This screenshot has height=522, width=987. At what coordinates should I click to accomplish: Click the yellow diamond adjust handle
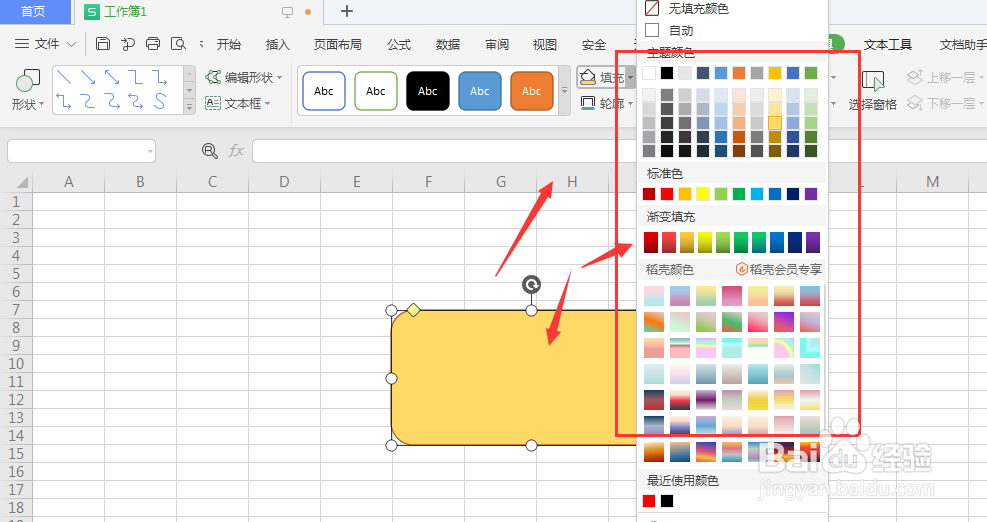[414, 310]
